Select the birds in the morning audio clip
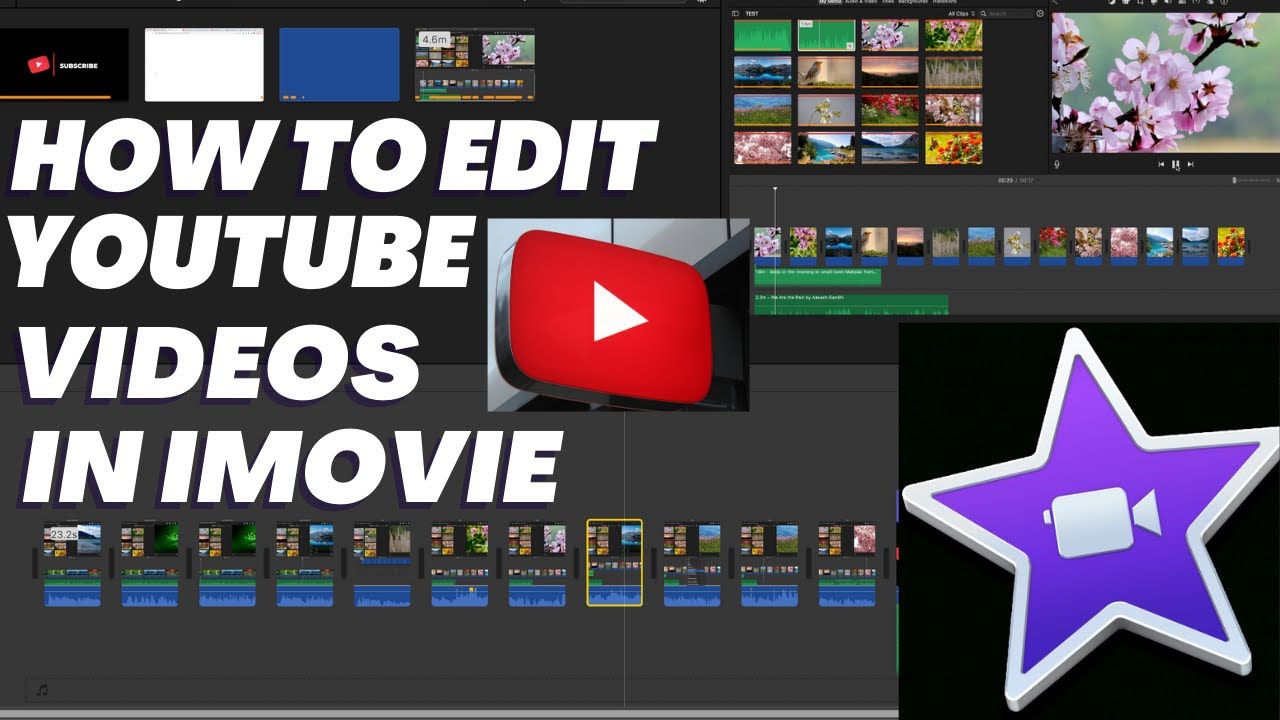 [817, 276]
